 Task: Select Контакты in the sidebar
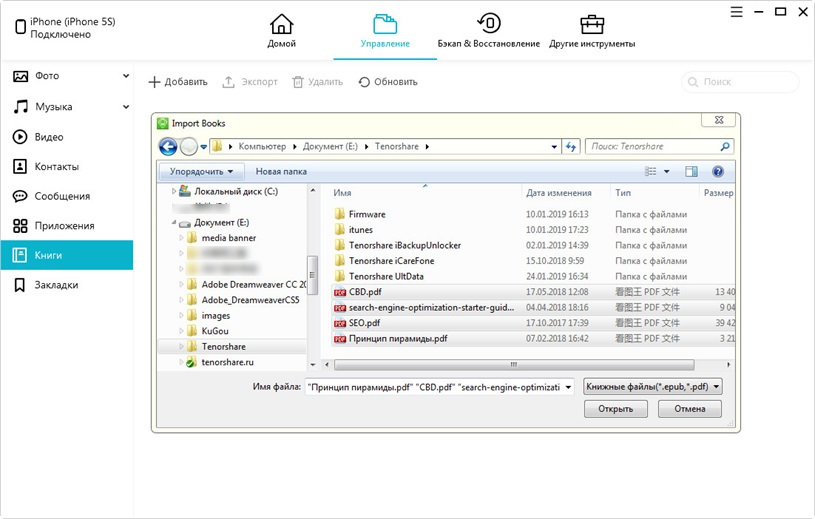tap(56, 167)
